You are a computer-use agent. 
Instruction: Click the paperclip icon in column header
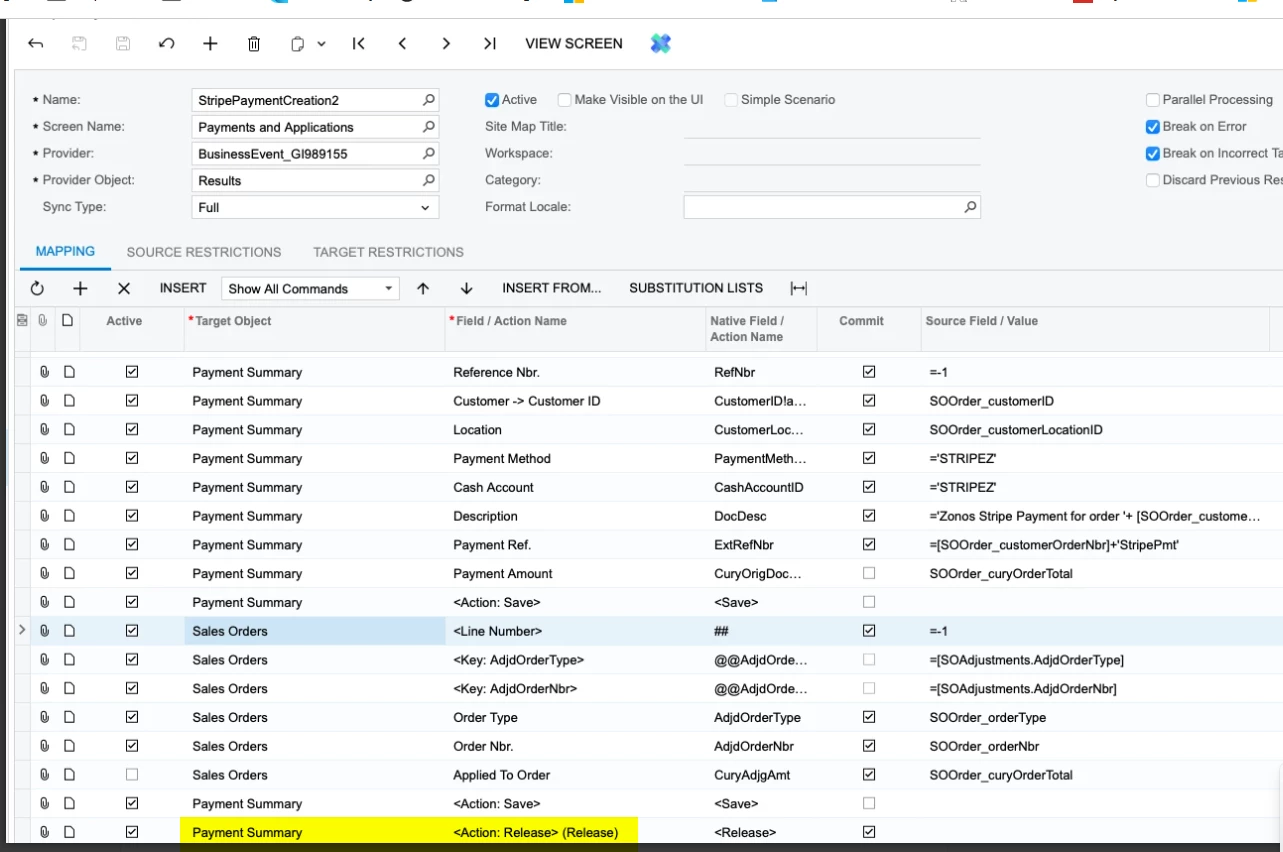(43, 321)
